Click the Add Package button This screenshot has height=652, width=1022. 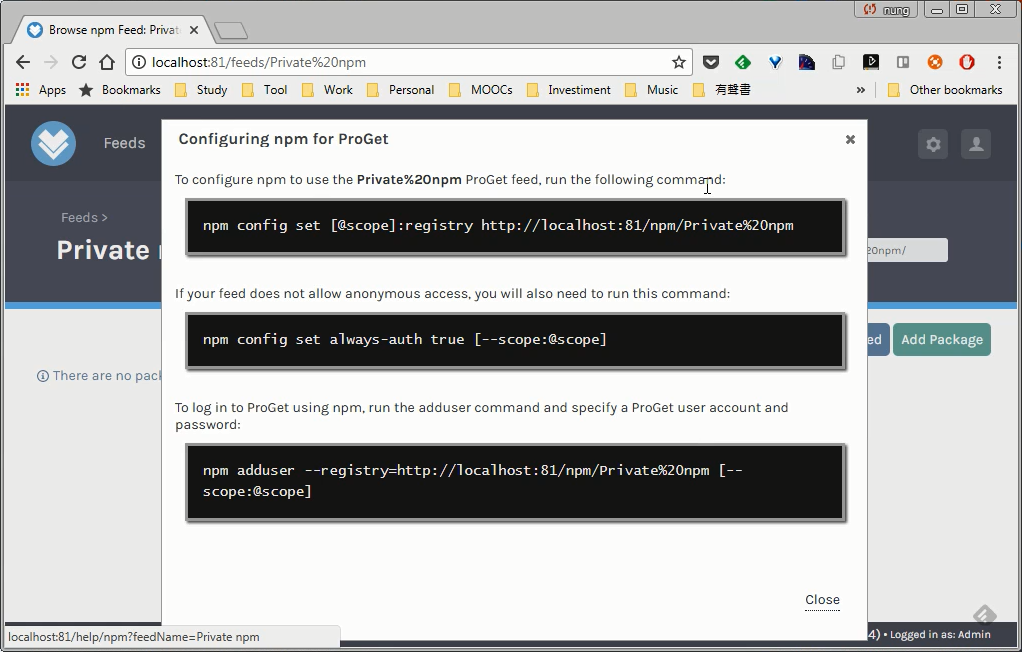942,339
